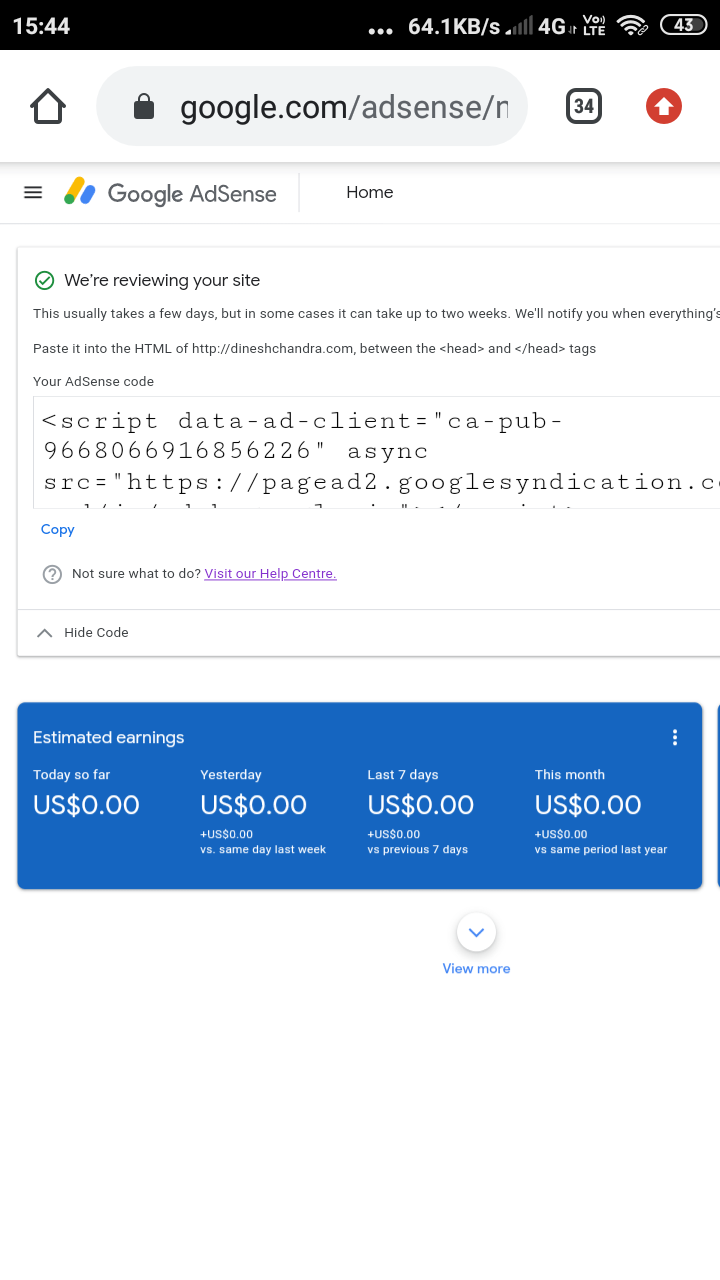Click the green reviewing checkmark icon

[x=44, y=280]
